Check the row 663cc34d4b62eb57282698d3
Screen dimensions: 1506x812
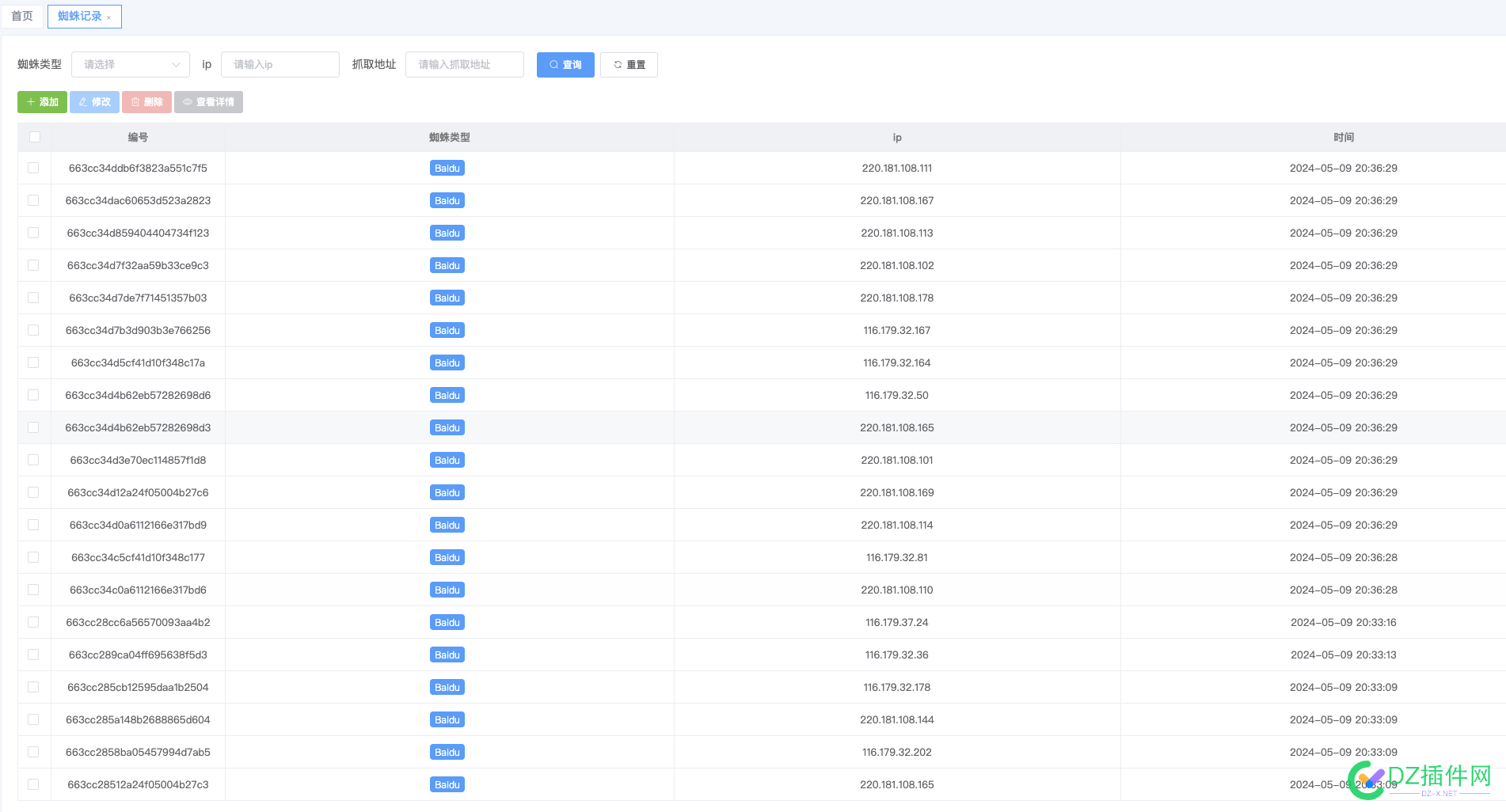(33, 427)
